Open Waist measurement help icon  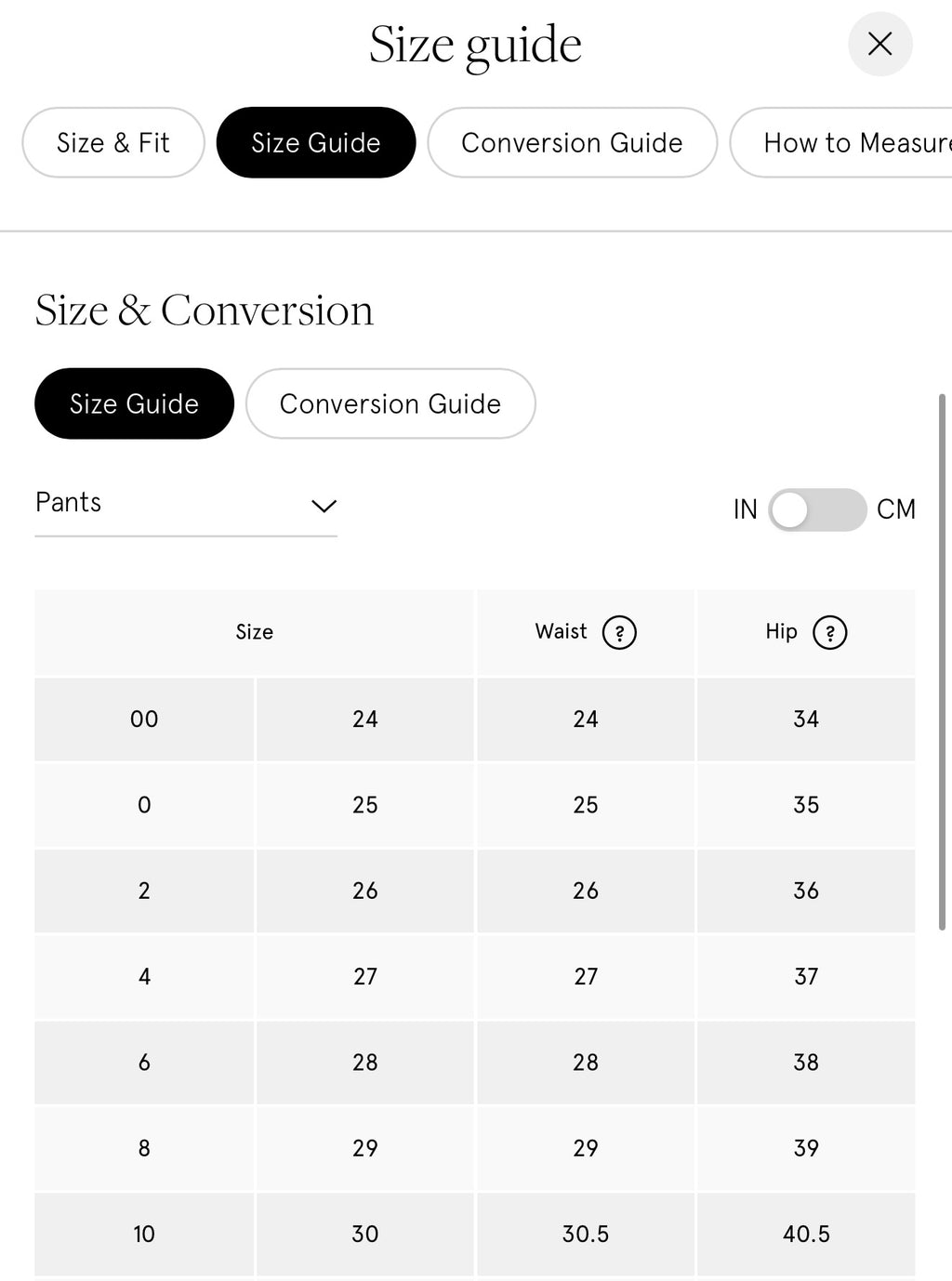[619, 632]
